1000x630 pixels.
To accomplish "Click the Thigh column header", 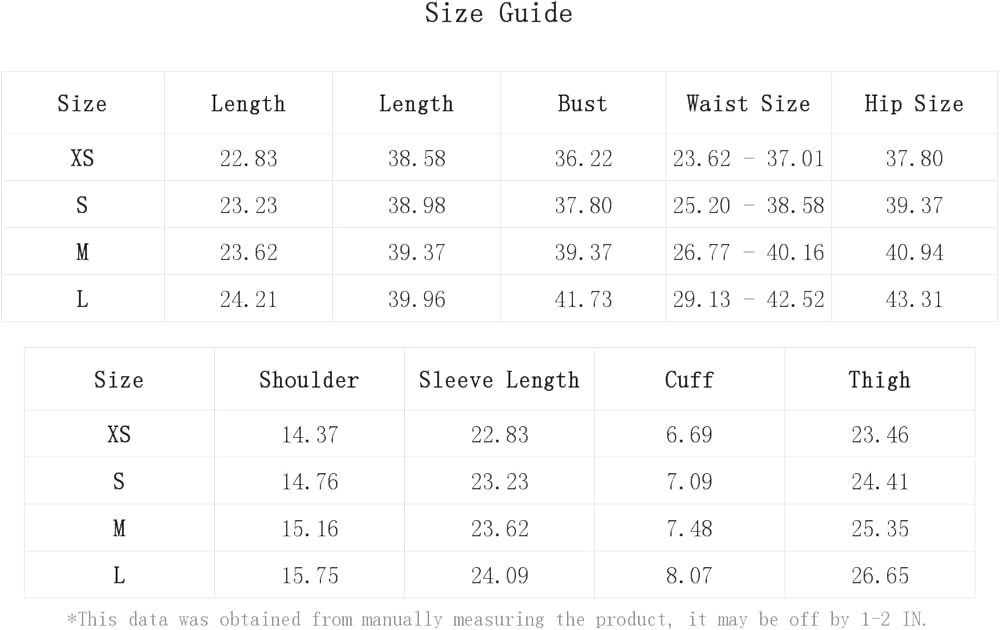I will (x=879, y=380).
